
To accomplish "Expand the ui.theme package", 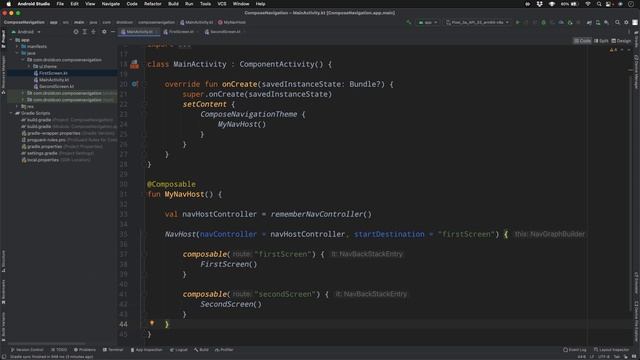I will pyautogui.click(x=29, y=67).
